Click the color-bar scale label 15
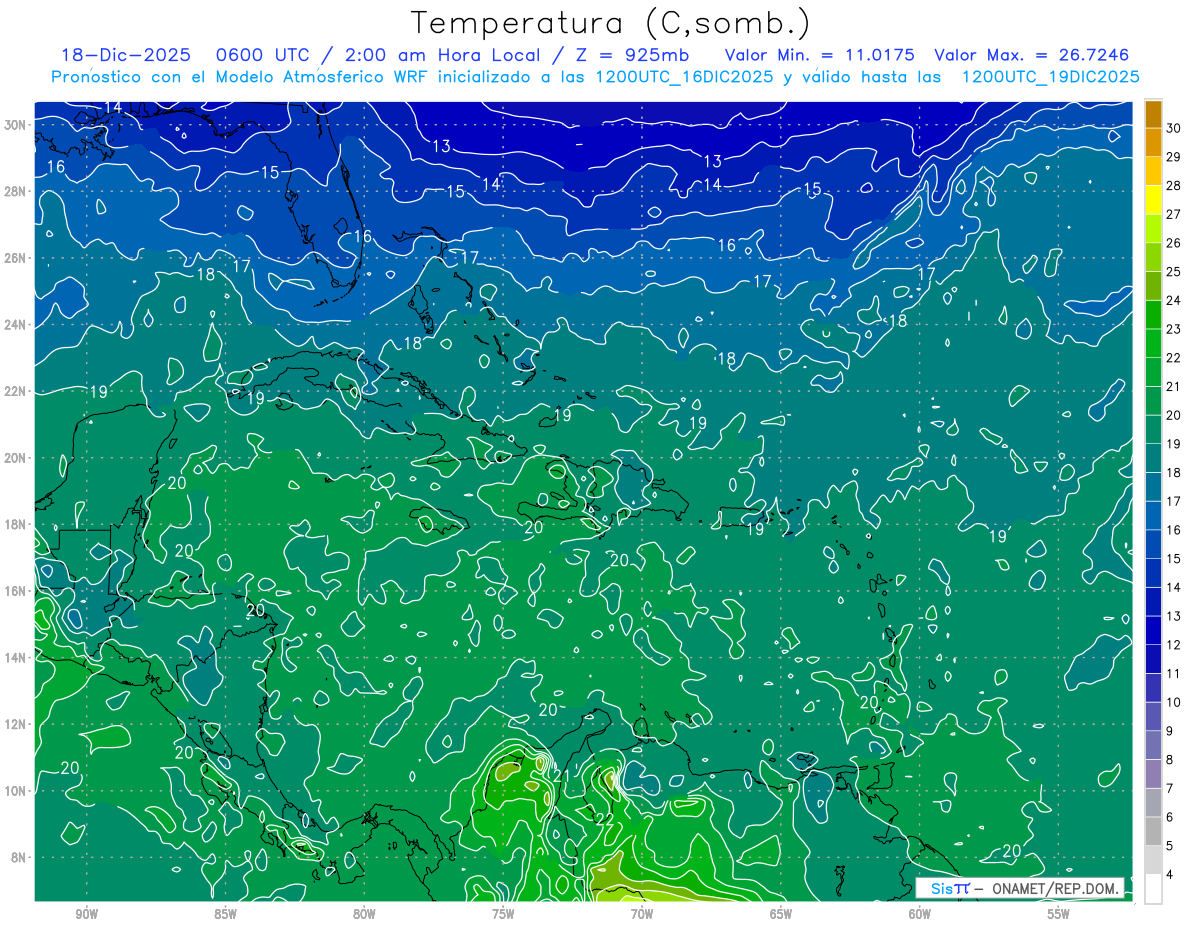Viewport: 1200px width, 927px height. [1174, 559]
